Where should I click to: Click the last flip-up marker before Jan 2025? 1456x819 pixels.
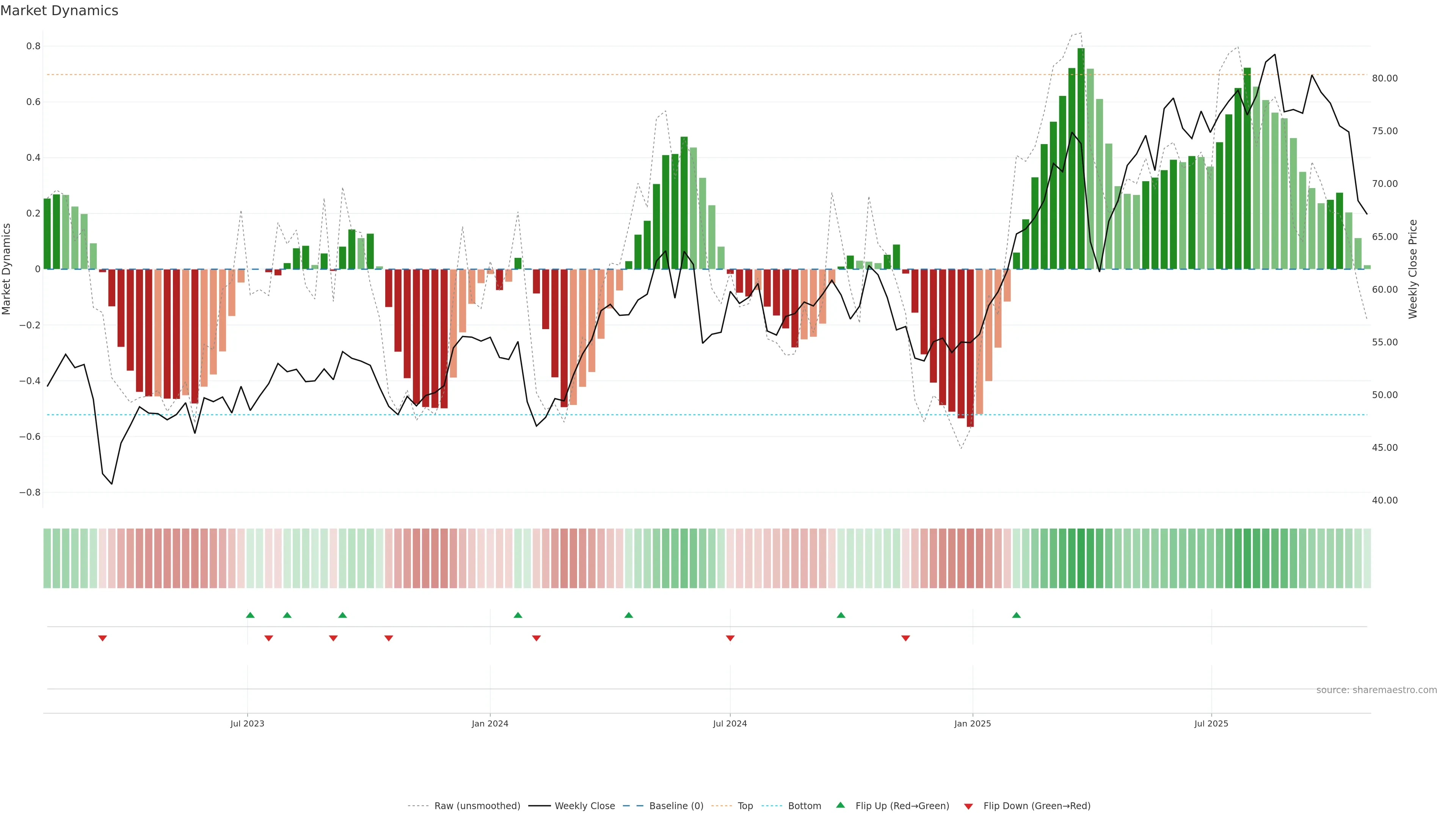pos(841,615)
